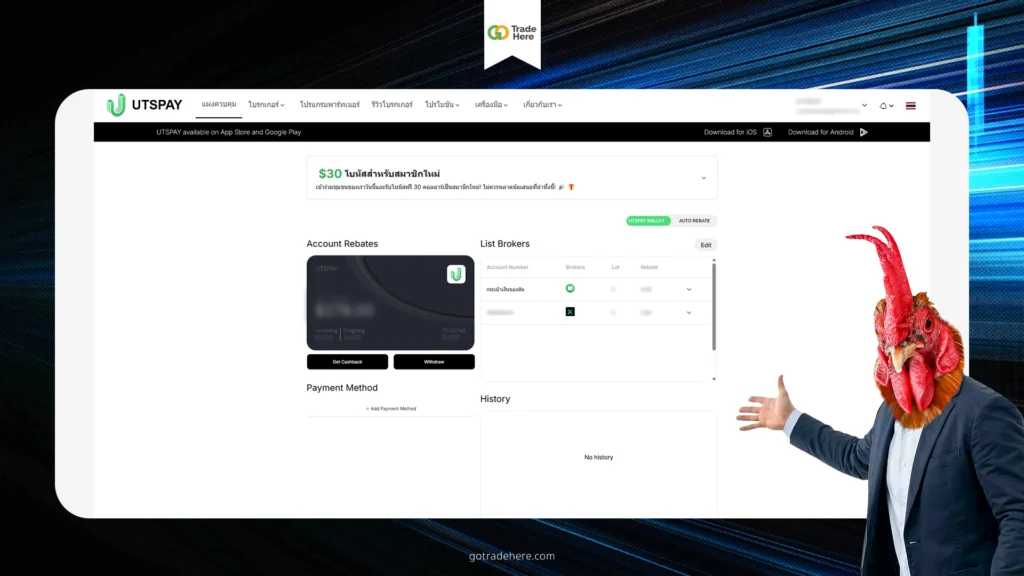1024x576 pixels.
Task: Expand the first broker account row
Action: pyautogui.click(x=689, y=289)
